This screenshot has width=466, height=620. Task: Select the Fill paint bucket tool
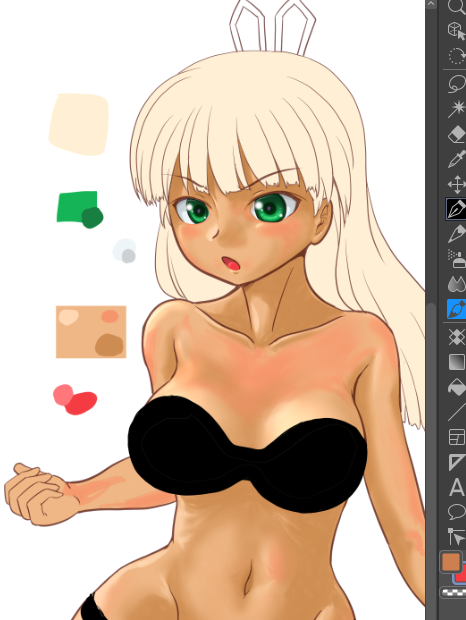tap(457, 387)
